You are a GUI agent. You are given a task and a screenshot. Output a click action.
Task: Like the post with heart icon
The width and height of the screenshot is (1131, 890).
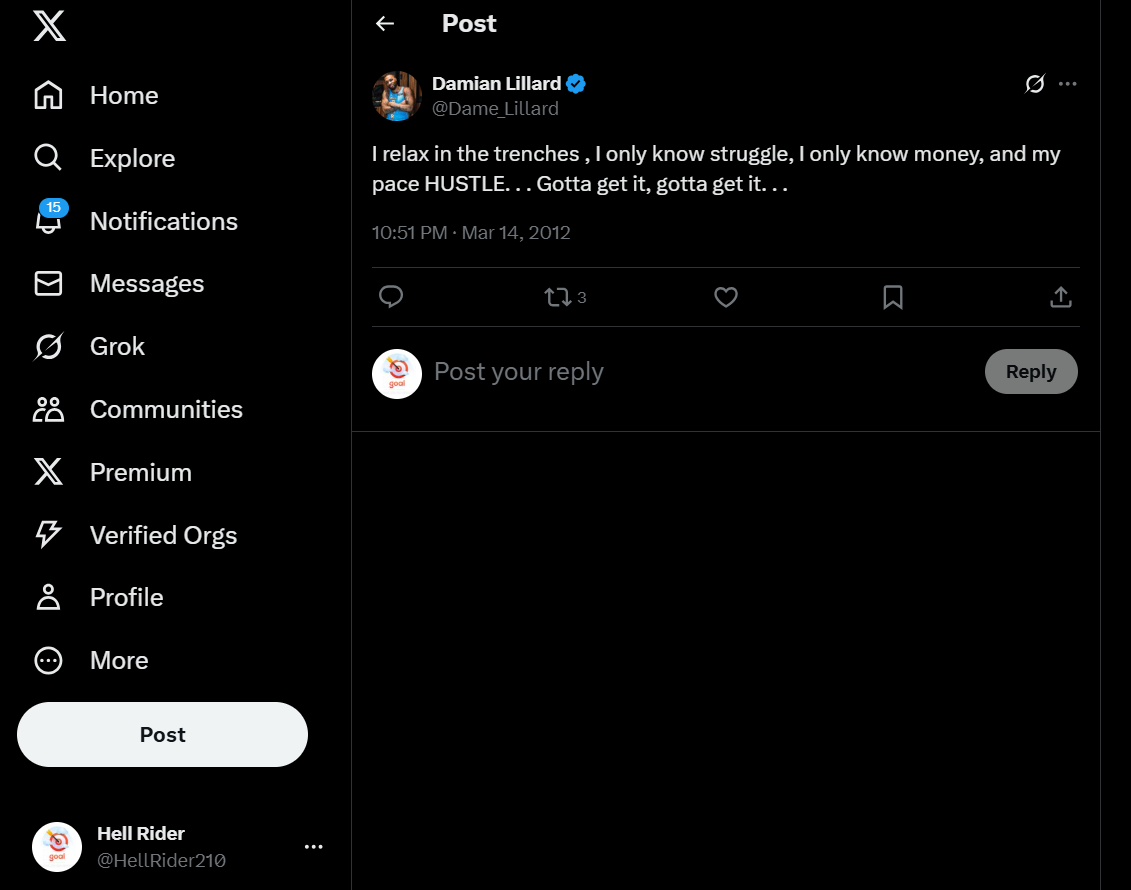tap(726, 297)
